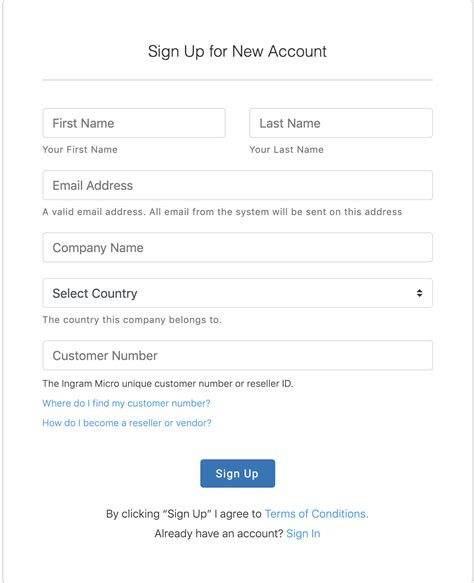The image size is (474, 583).
Task: Click into the Last Name field
Action: point(341,123)
